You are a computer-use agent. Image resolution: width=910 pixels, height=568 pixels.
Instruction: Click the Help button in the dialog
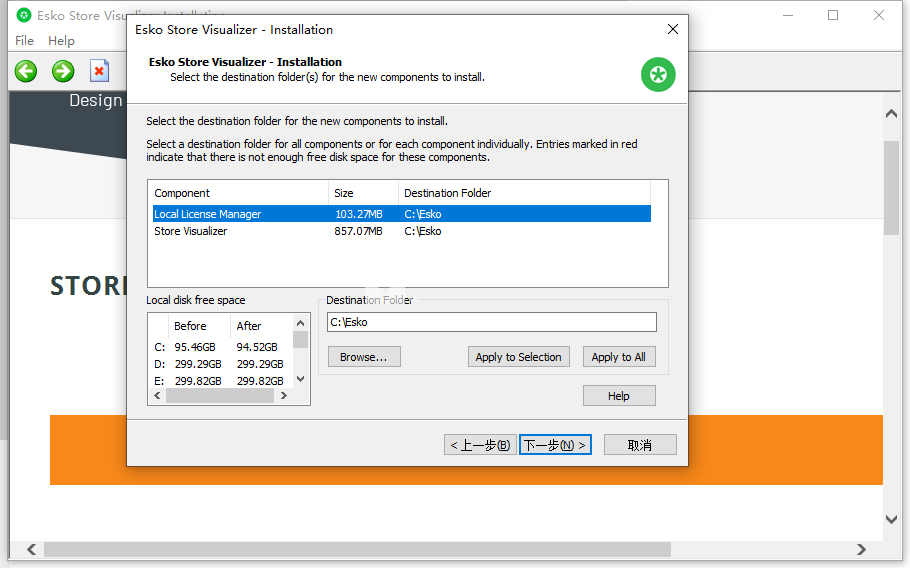click(x=619, y=396)
